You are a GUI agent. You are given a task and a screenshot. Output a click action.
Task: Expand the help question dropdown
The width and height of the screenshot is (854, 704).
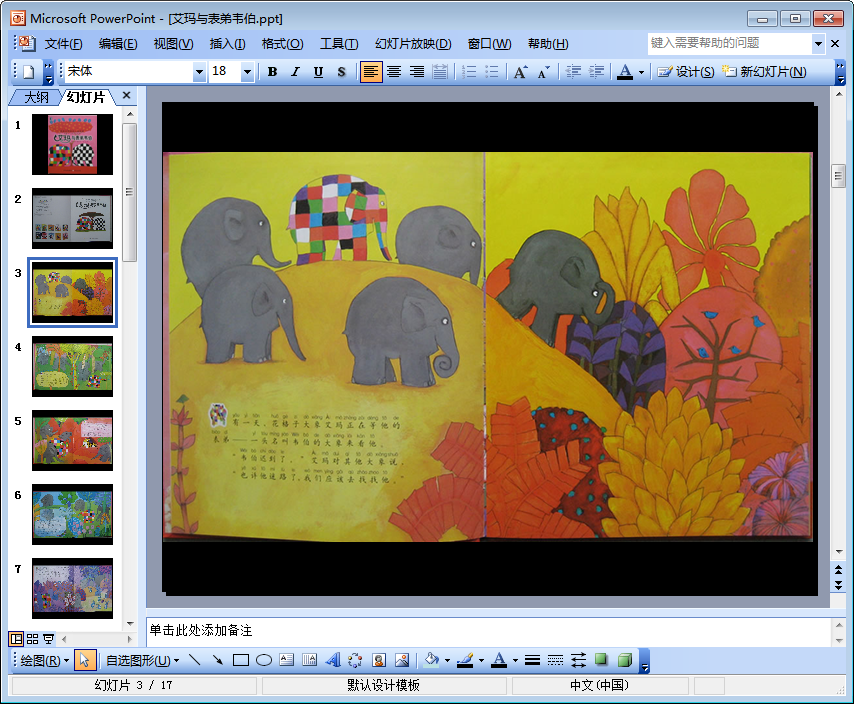tap(818, 44)
